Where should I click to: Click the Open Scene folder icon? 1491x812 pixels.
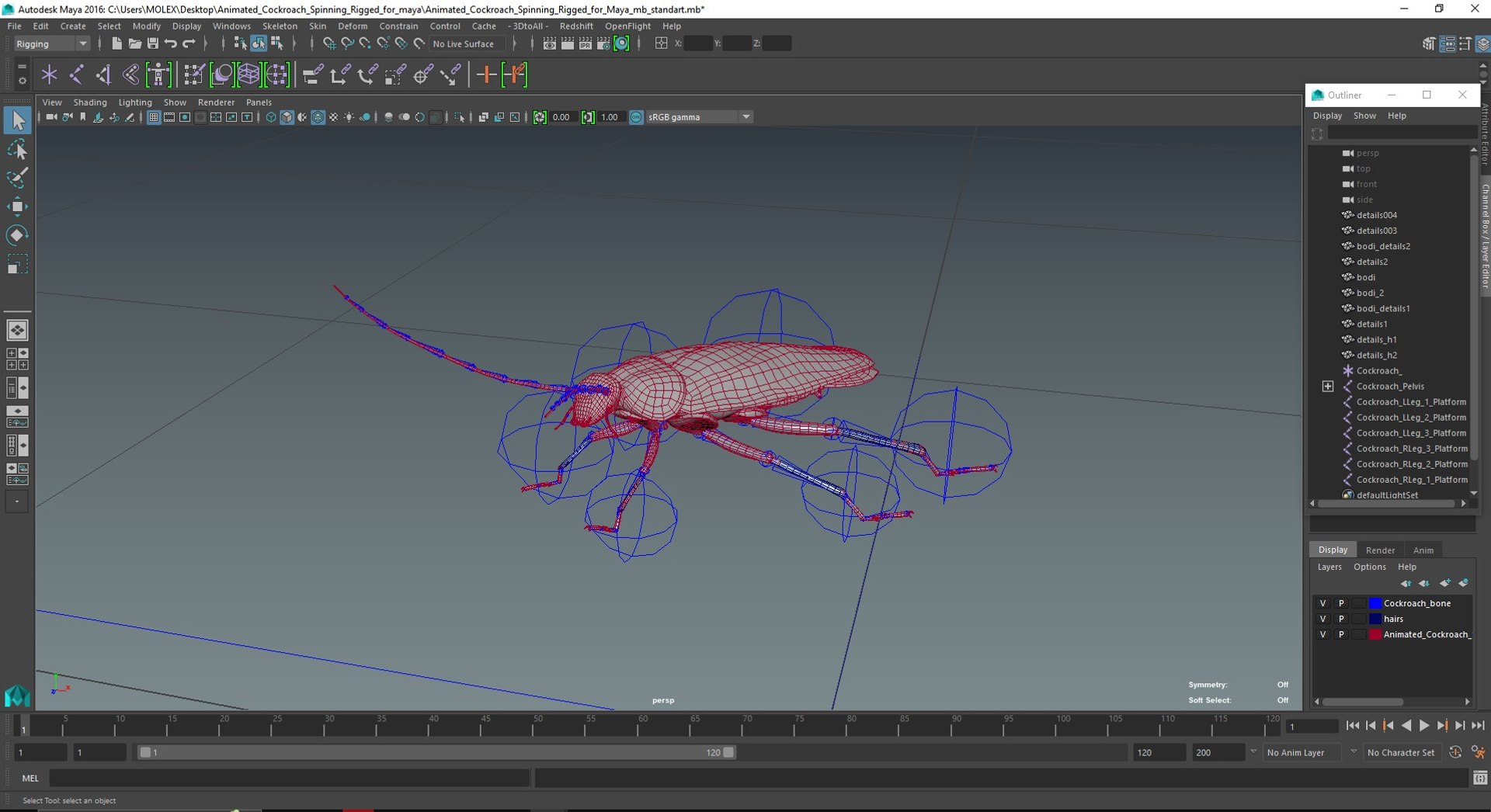pos(134,43)
